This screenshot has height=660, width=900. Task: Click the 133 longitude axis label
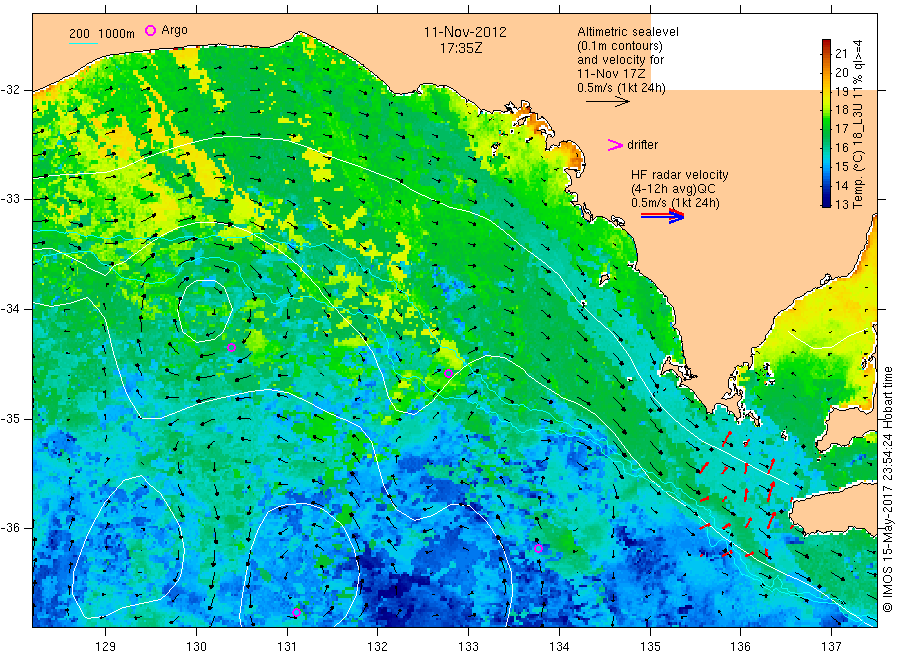[x=468, y=647]
